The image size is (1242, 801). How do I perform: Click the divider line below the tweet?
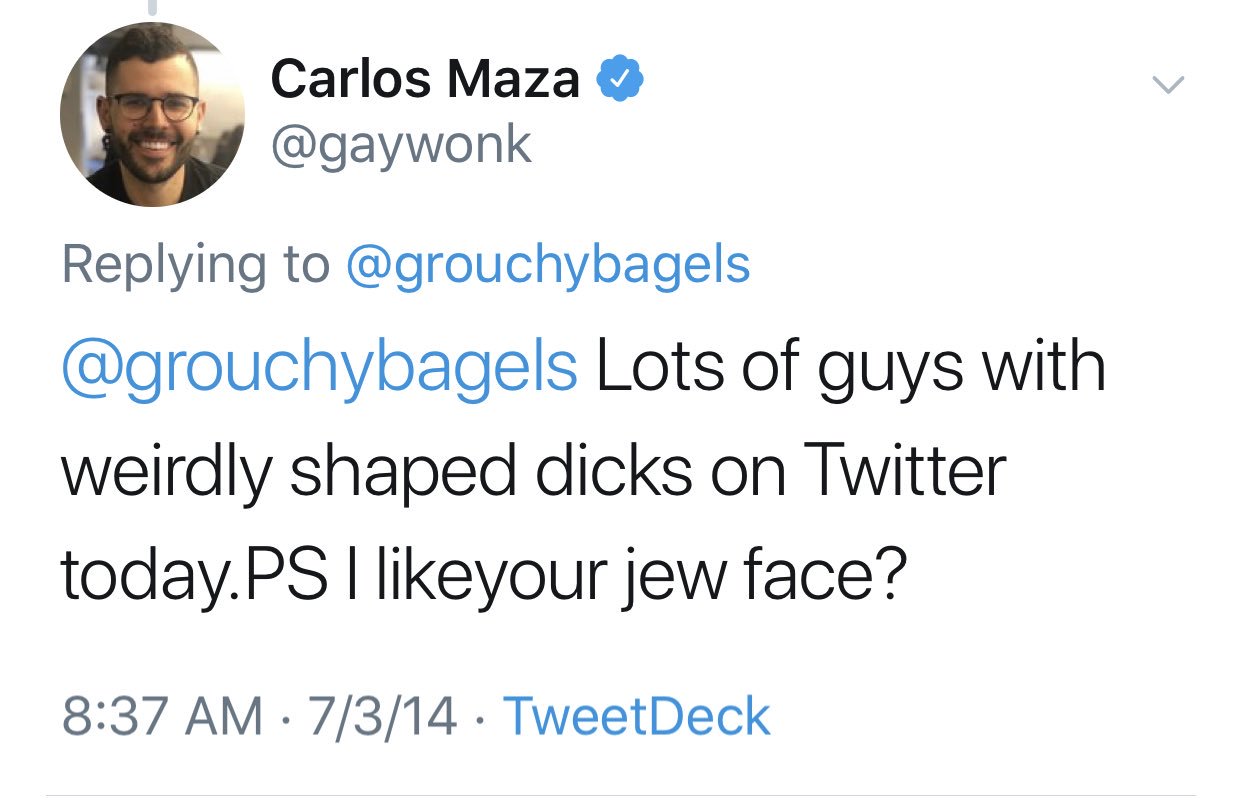[621, 796]
